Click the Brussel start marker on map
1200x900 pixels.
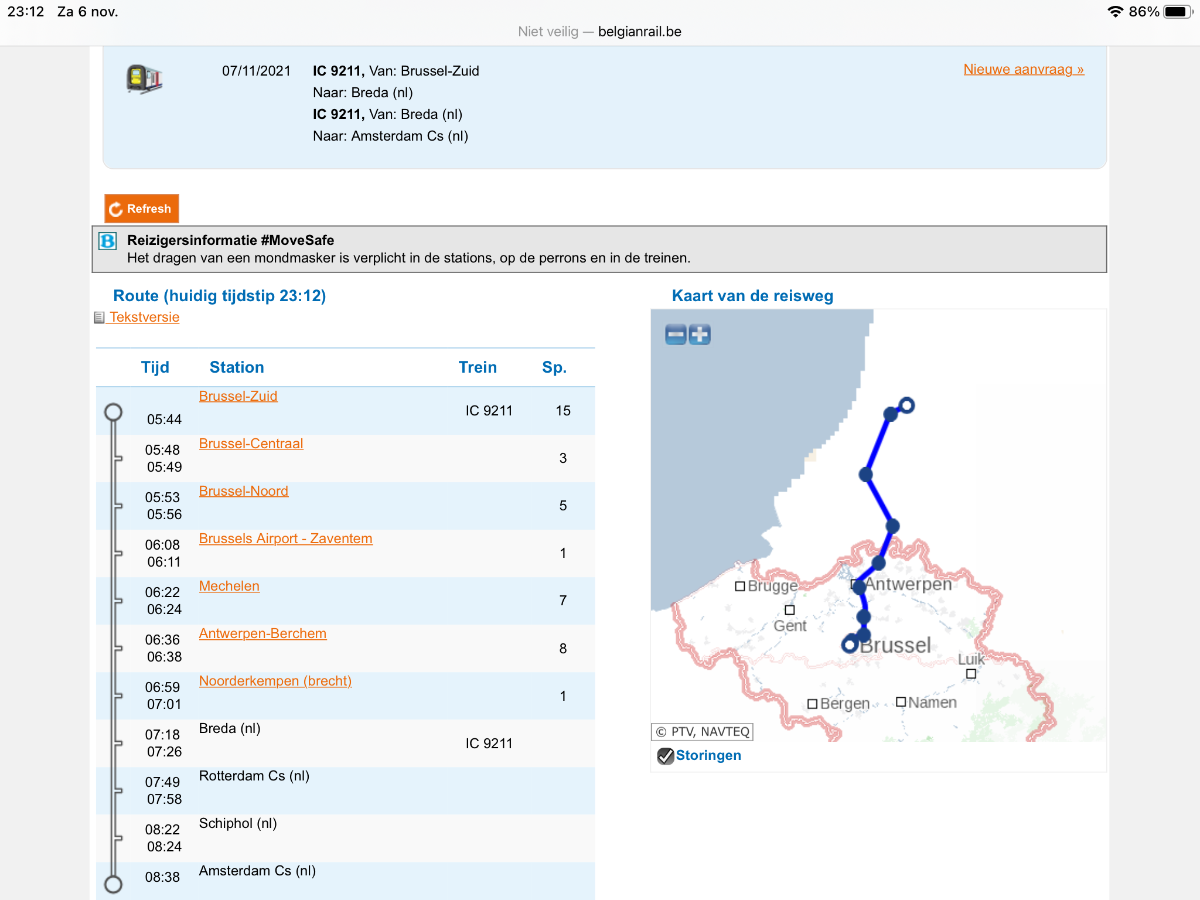coord(849,645)
